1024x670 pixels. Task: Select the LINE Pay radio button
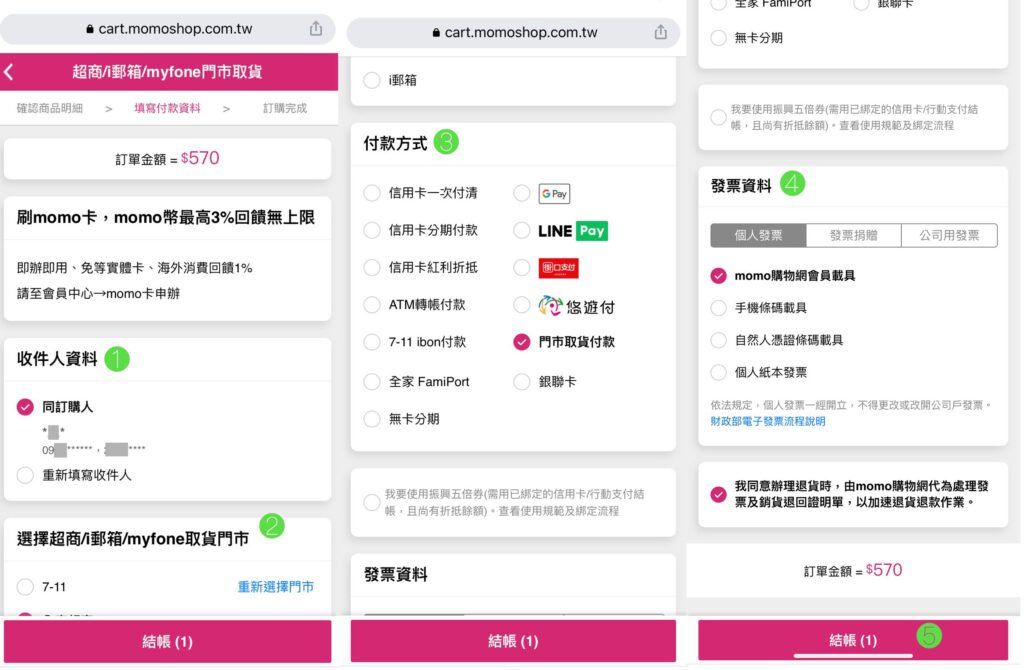(x=521, y=230)
